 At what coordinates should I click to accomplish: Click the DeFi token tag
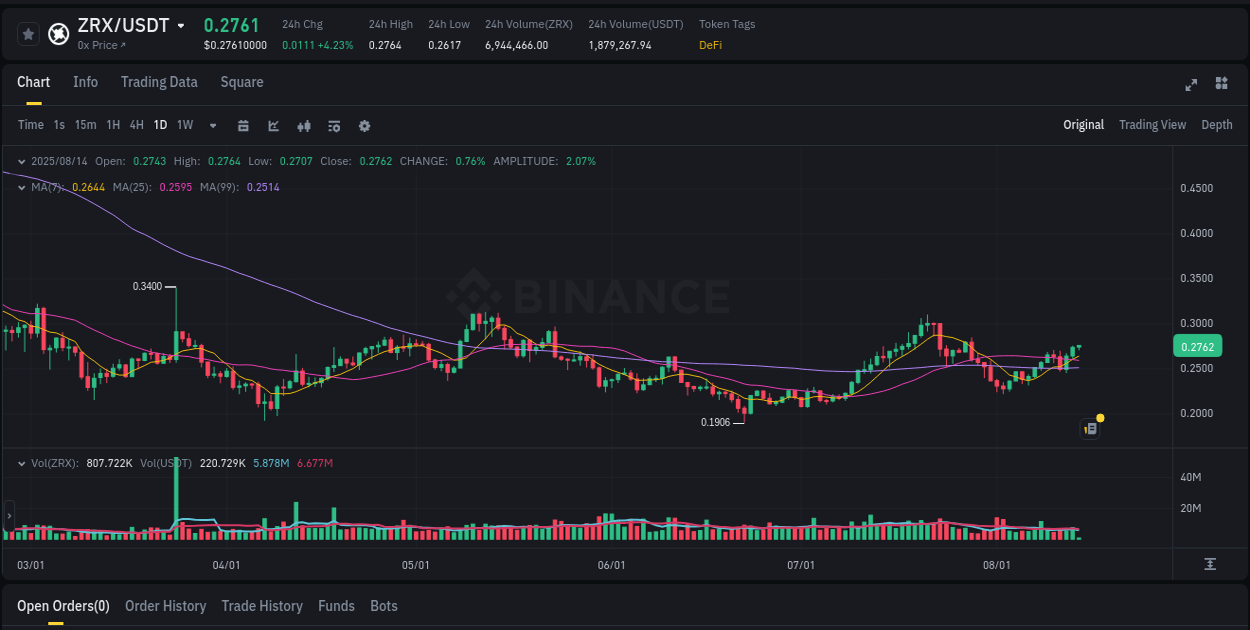710,45
